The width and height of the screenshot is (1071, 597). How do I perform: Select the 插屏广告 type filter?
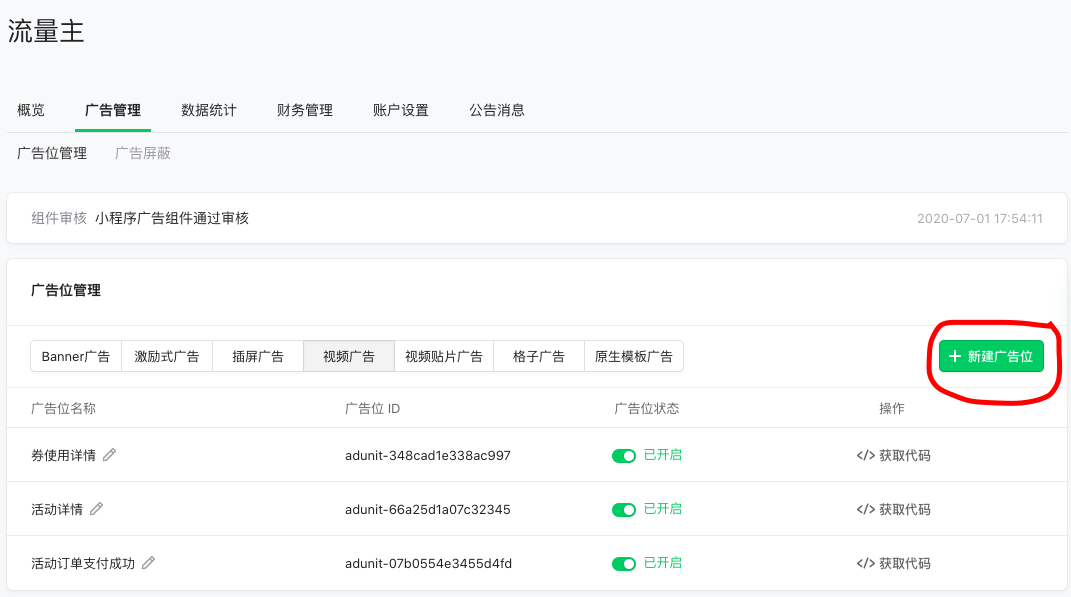click(x=258, y=356)
